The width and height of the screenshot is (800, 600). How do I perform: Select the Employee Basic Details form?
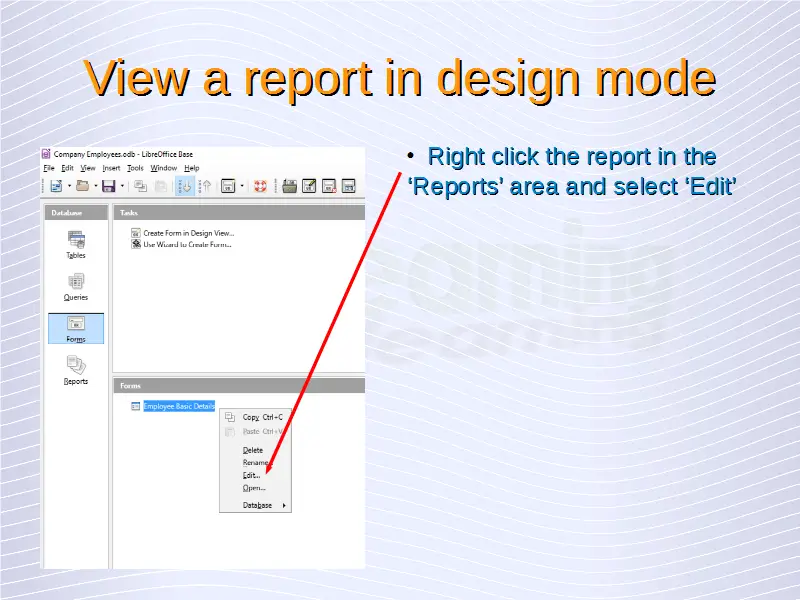pyautogui.click(x=178, y=406)
